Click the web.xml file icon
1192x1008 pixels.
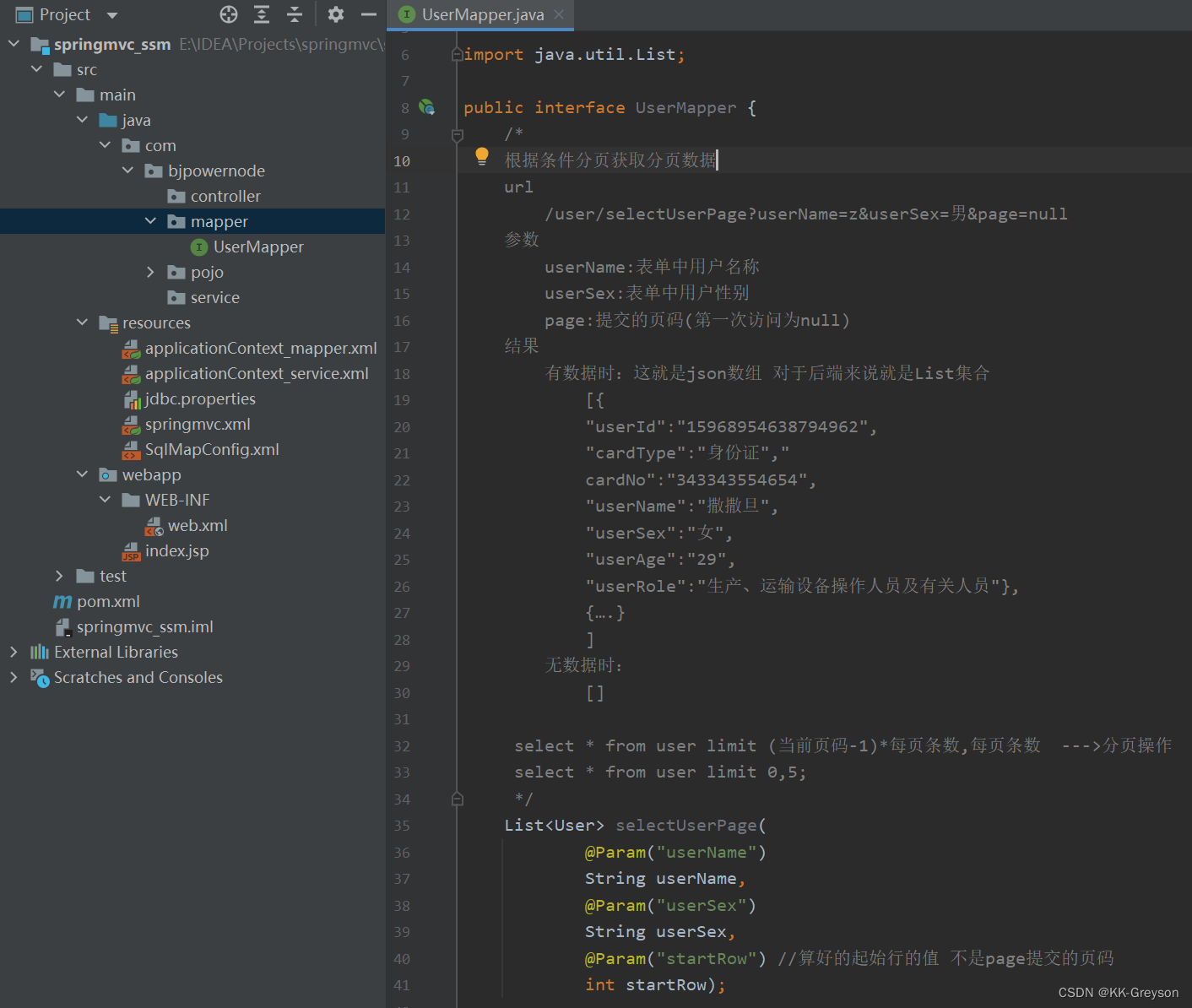154,526
